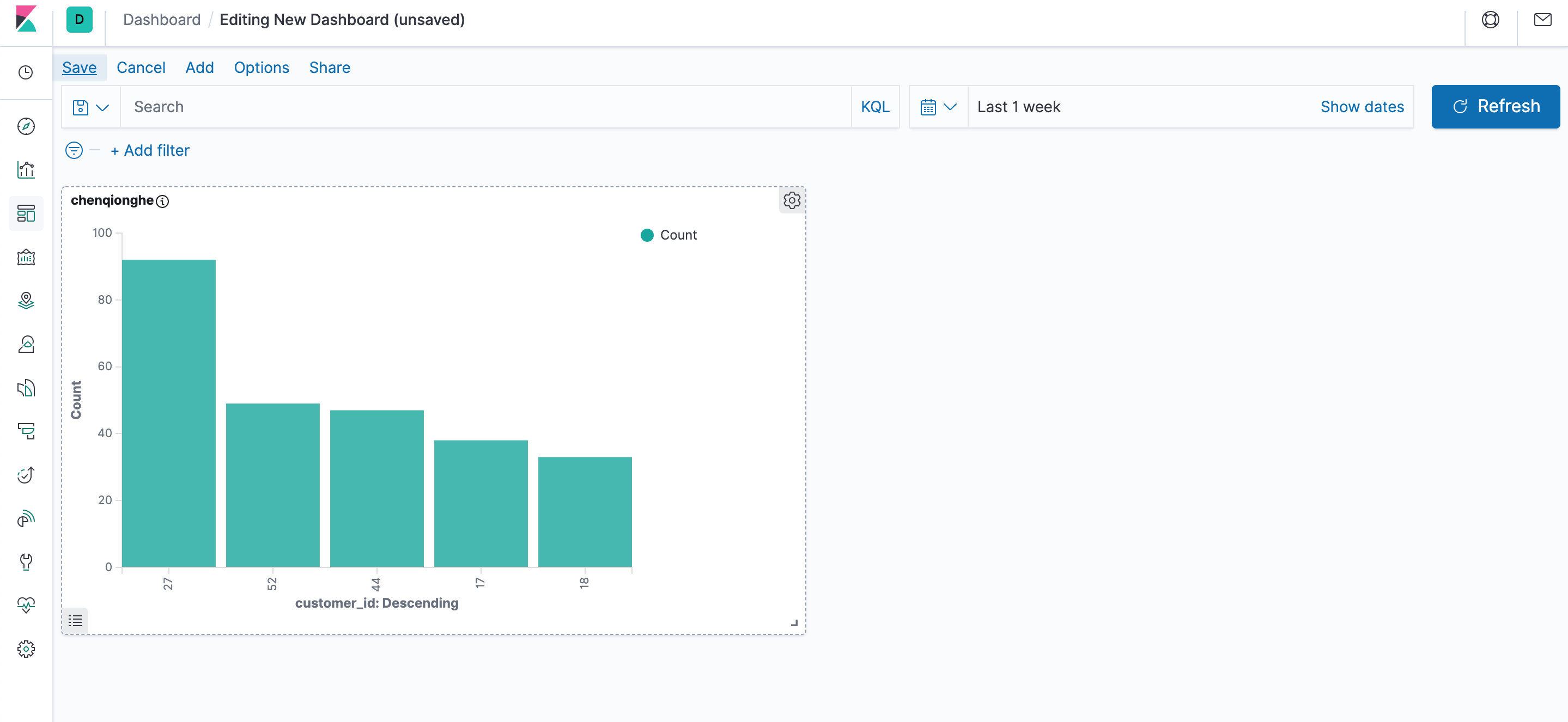The height and width of the screenshot is (722, 1568).
Task: Toggle the filter options circle icon
Action: pyautogui.click(x=74, y=150)
